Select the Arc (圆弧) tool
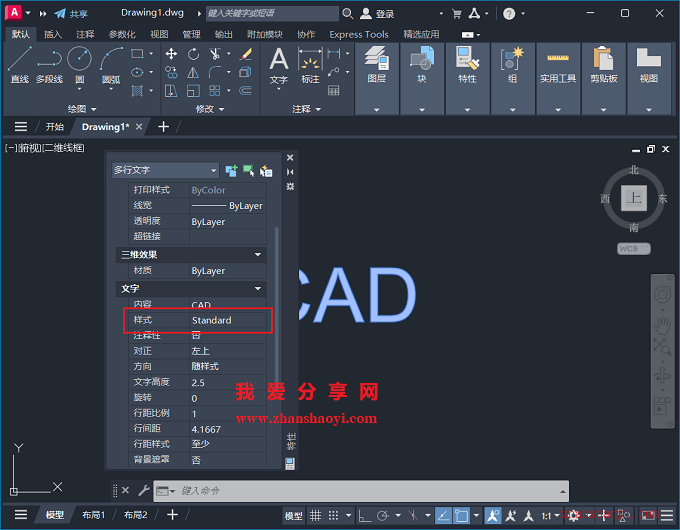 [x=111, y=65]
